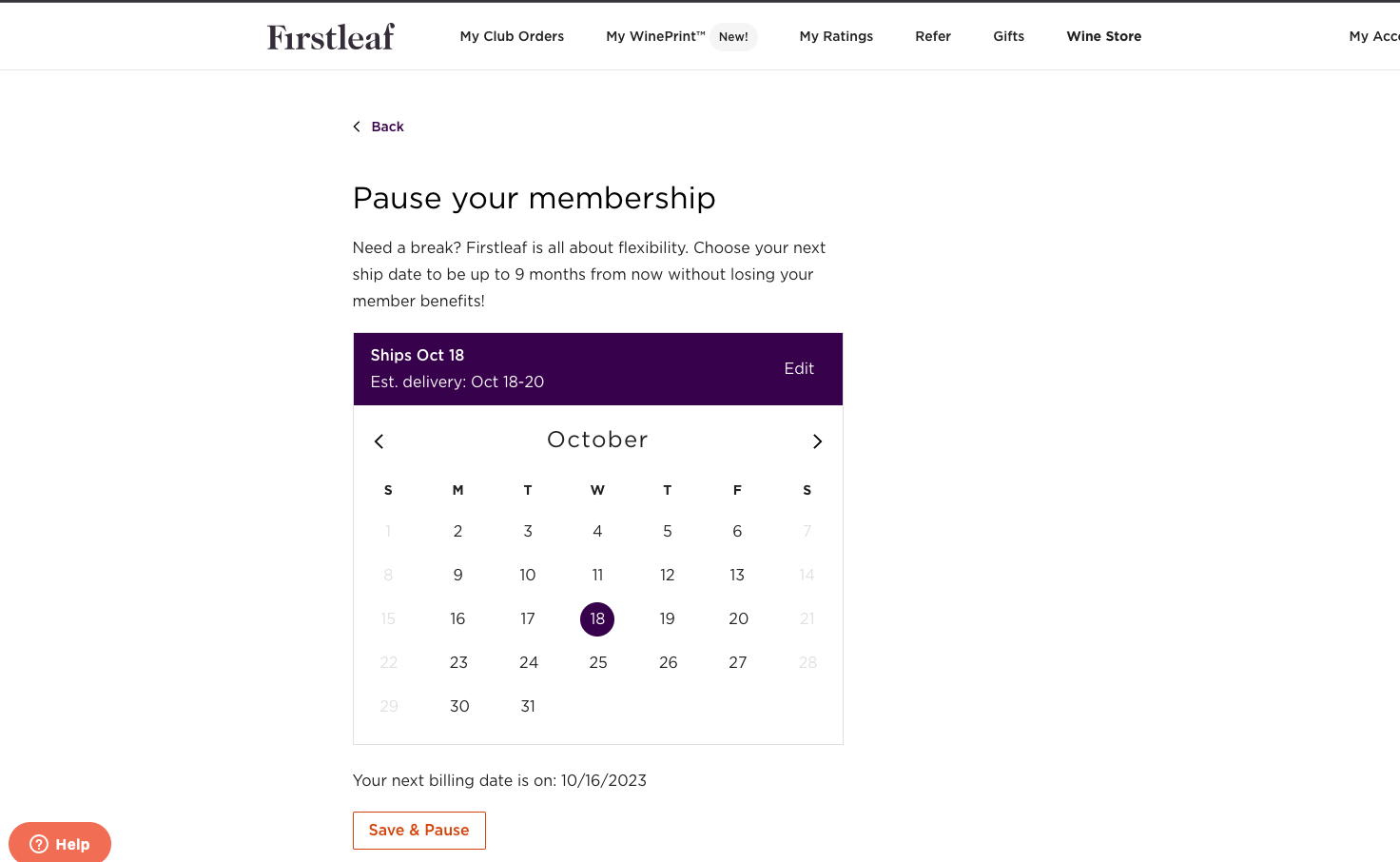Click the back chevron next to Back
This screenshot has width=1400, height=862.
[x=357, y=126]
